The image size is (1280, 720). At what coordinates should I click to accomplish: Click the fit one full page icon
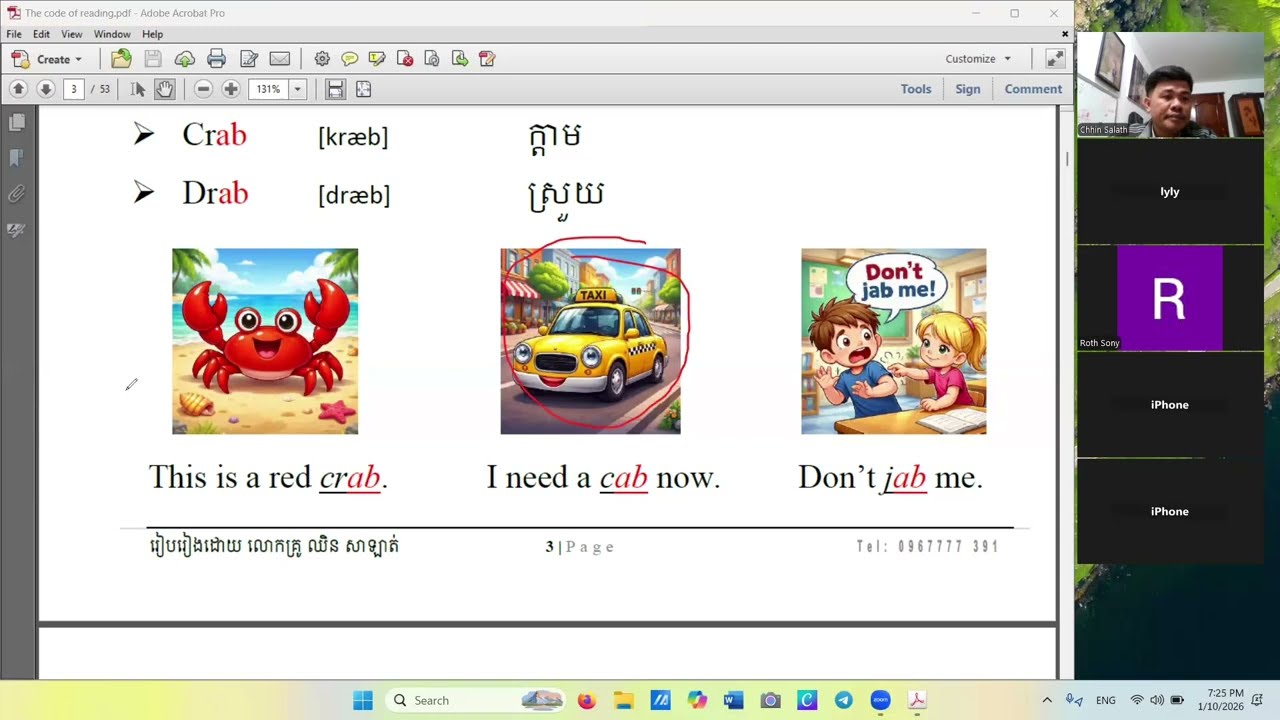(x=363, y=89)
